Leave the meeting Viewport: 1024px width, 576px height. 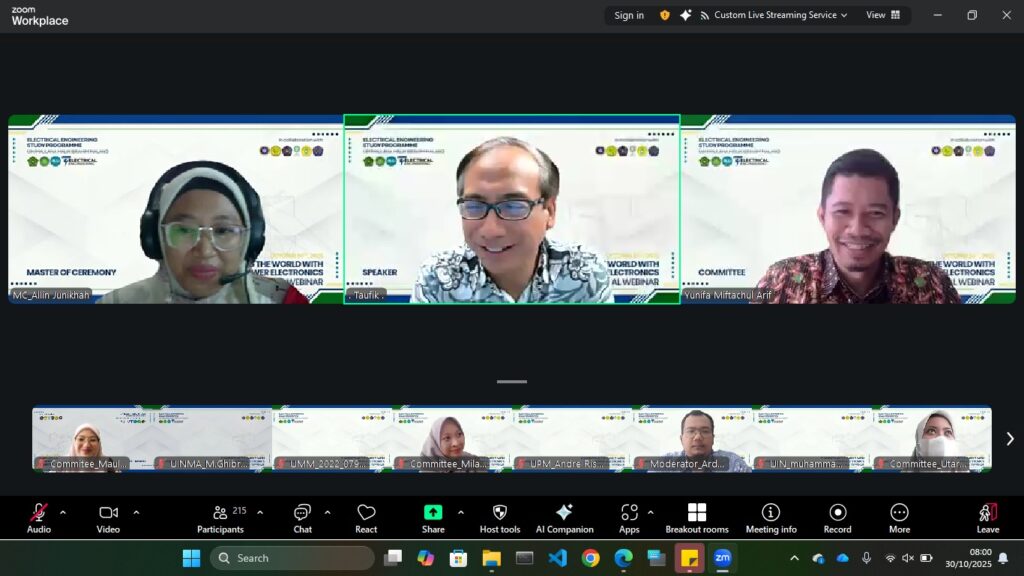987,517
